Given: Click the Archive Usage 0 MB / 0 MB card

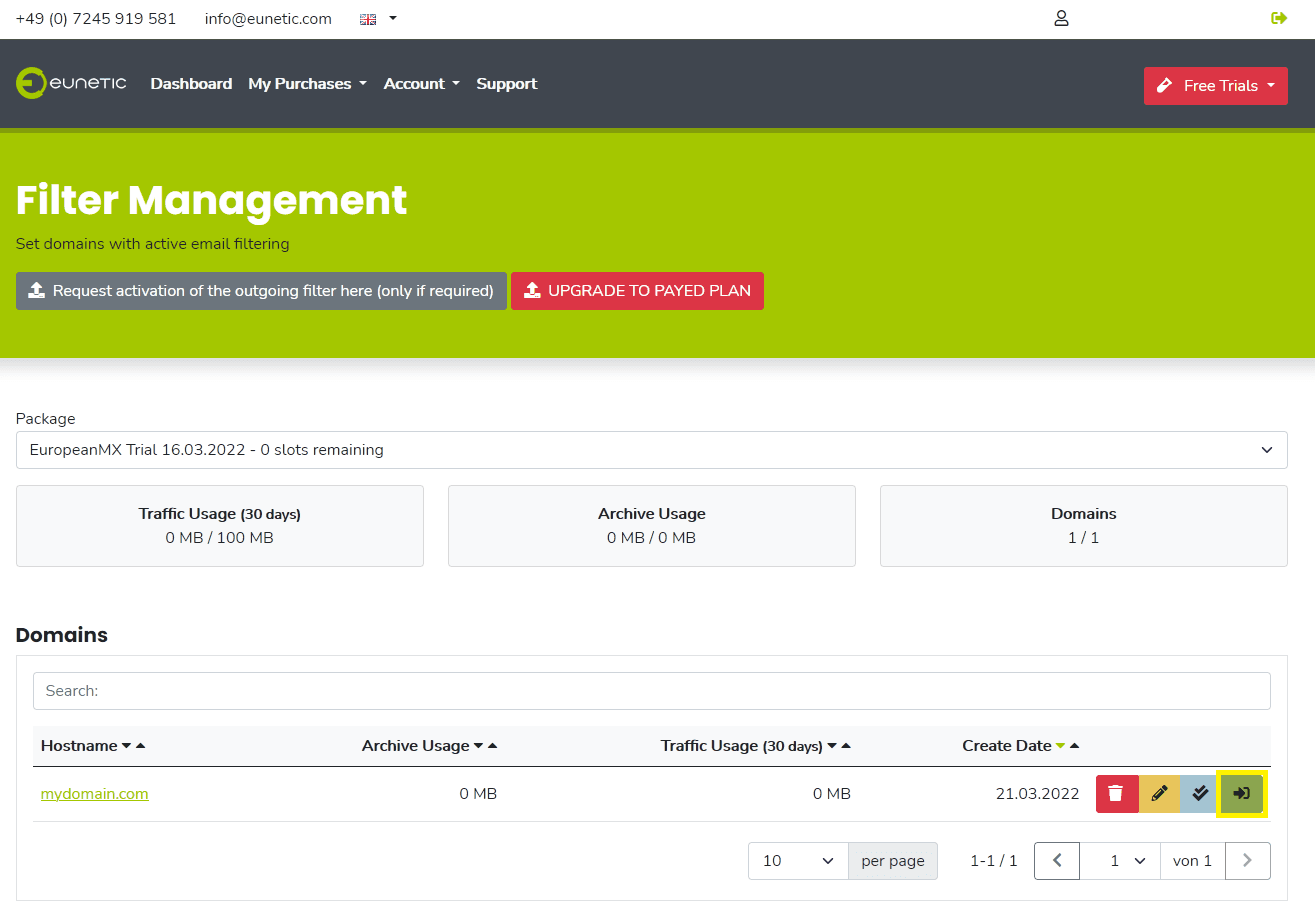Looking at the screenshot, I should pos(652,526).
